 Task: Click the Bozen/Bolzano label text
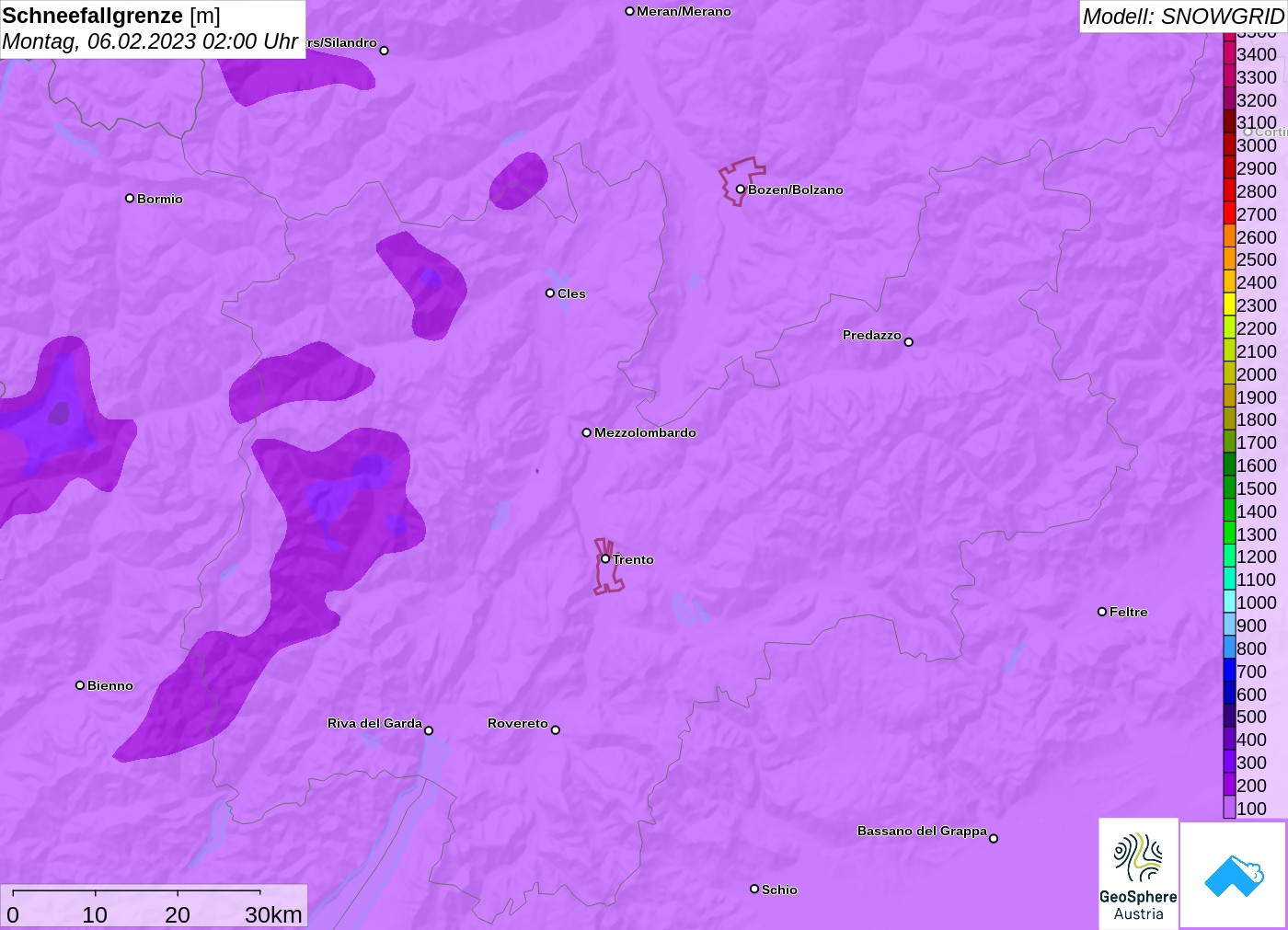point(796,189)
